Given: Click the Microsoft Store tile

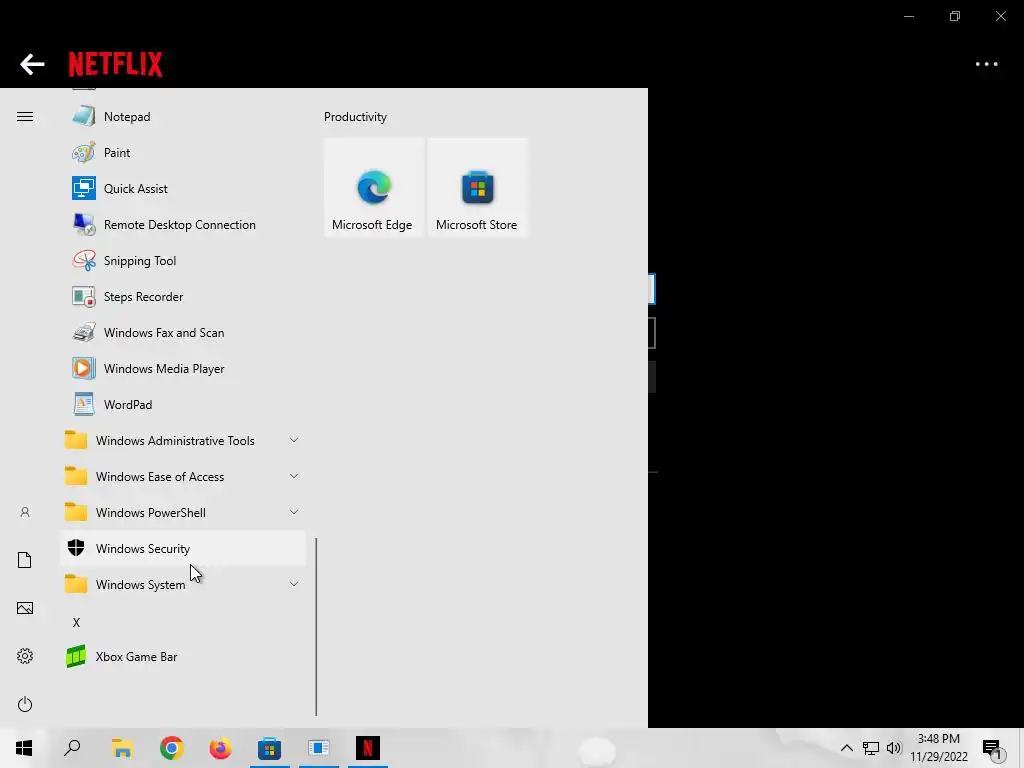Looking at the screenshot, I should (x=477, y=187).
